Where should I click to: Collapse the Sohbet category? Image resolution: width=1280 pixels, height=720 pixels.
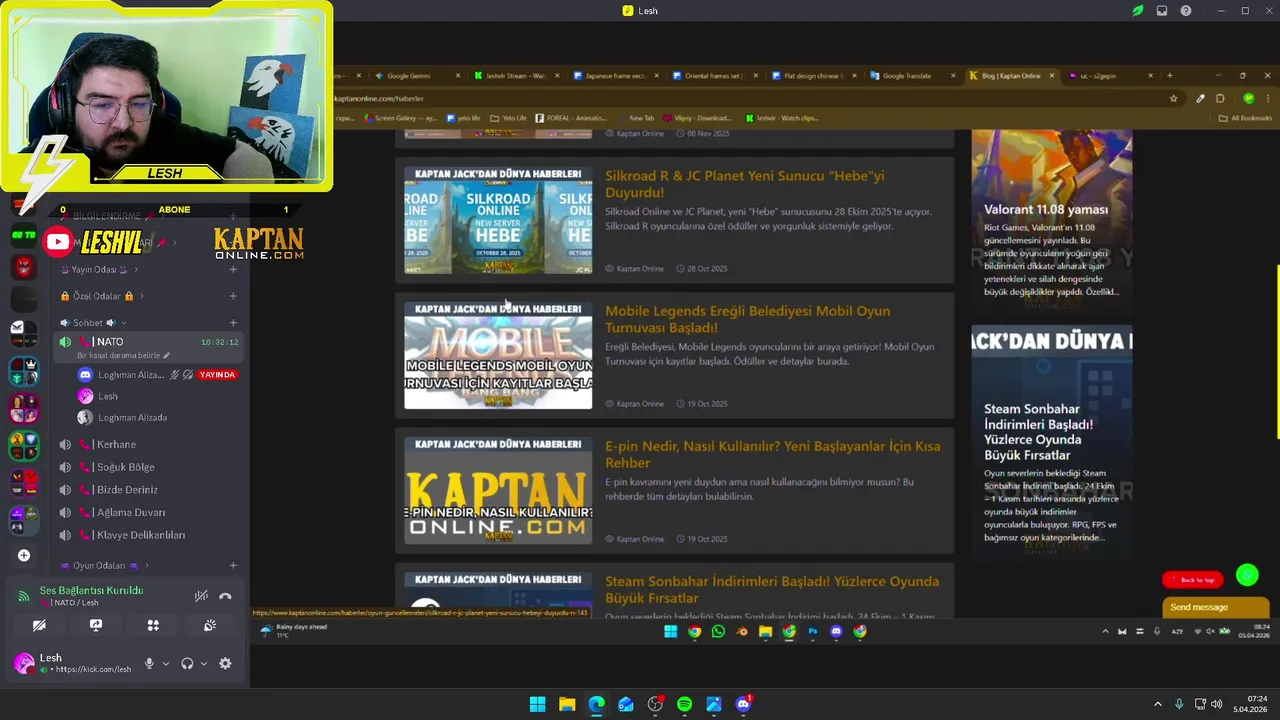(93, 323)
